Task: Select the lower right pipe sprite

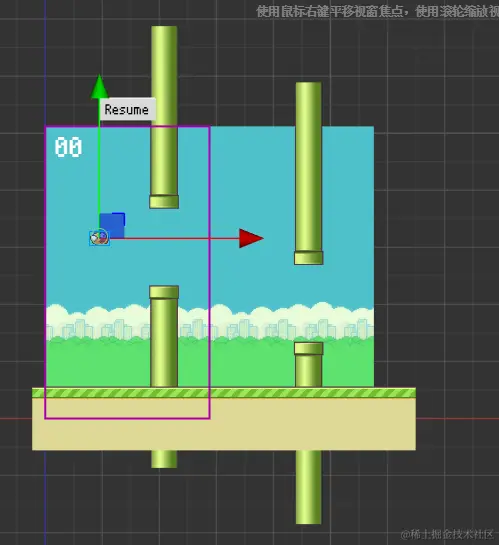Action: [309, 433]
